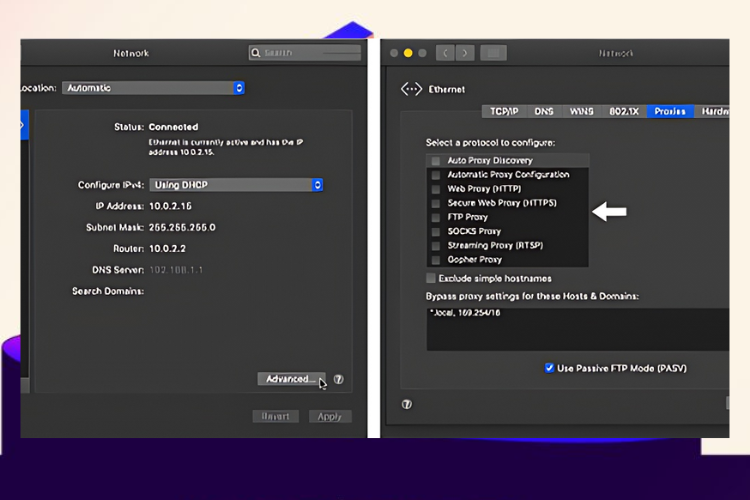Toggle Exclude simple hostnames checkbox
Screen dimensions: 750x500
pos(431,278)
